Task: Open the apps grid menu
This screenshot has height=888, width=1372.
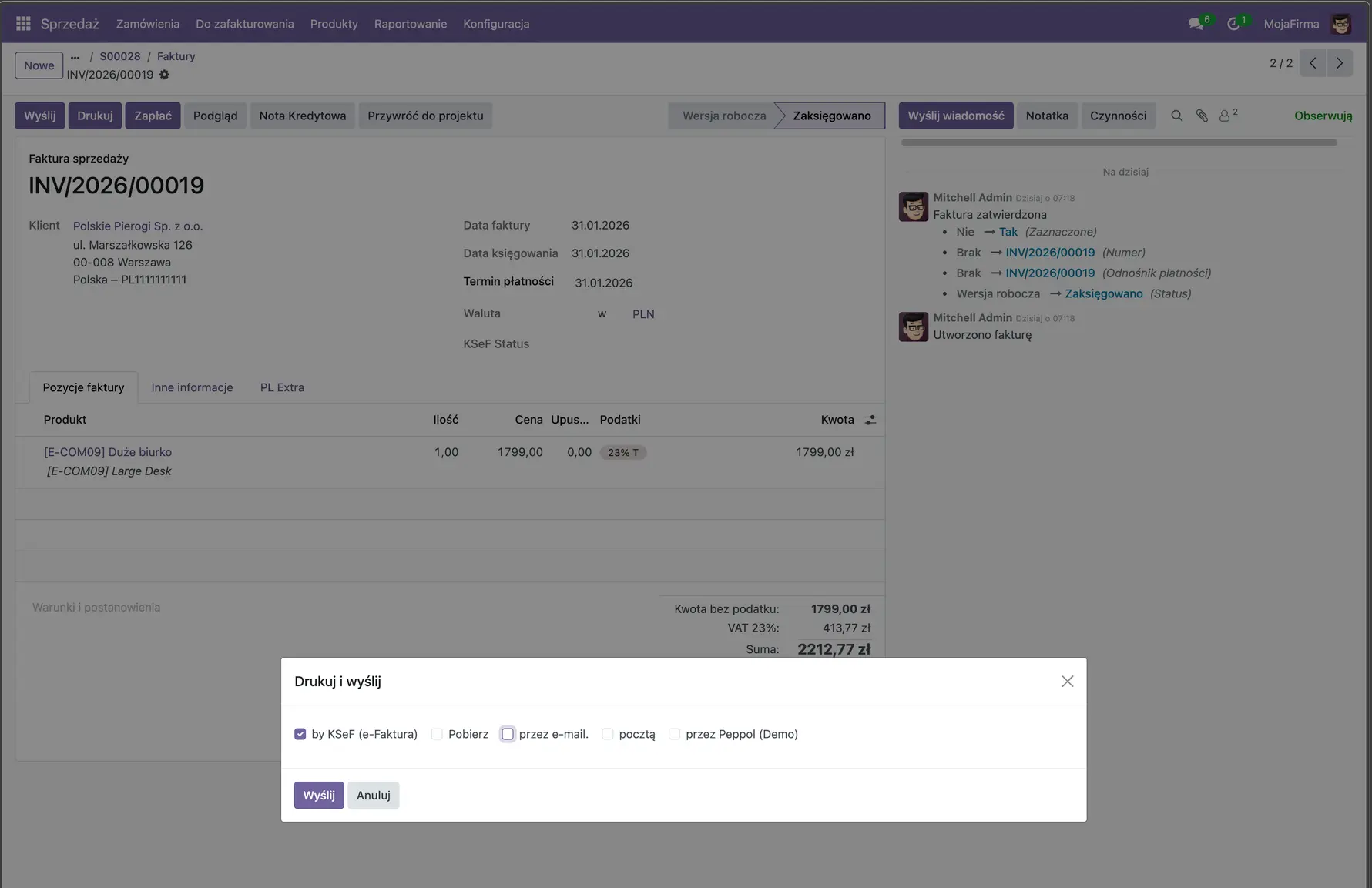Action: [22, 23]
